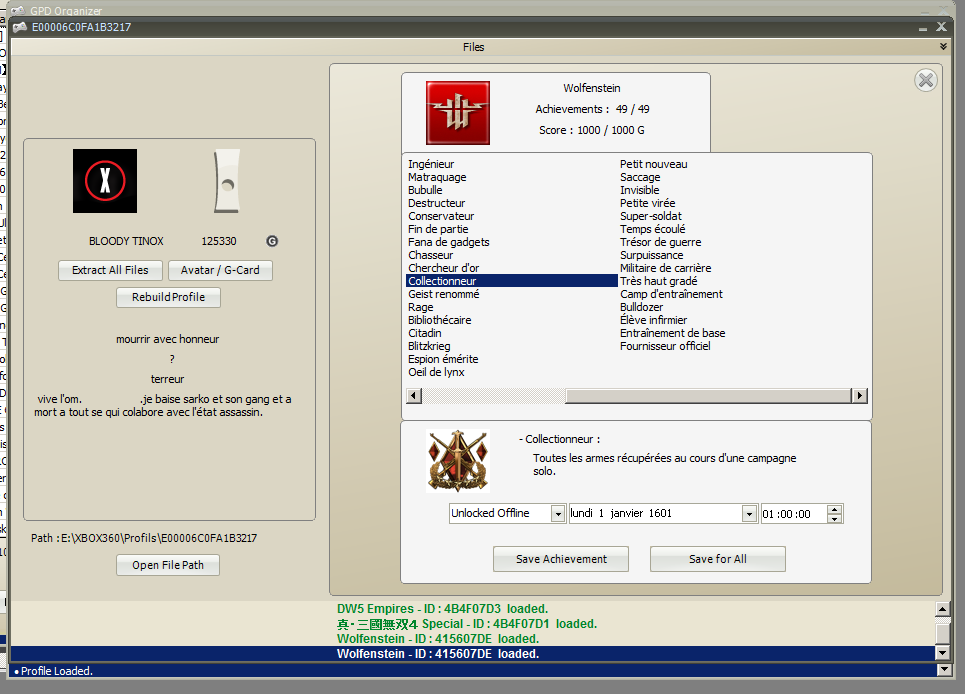Select the Chercheur d'or achievement

coord(443,268)
